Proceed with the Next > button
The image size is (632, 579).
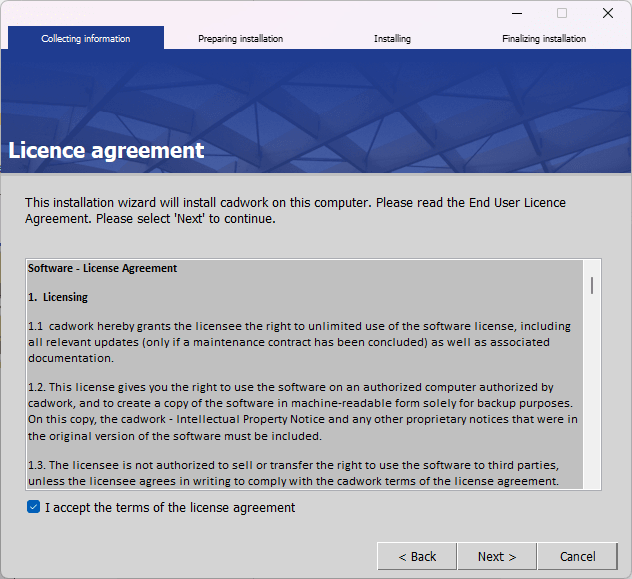497,556
